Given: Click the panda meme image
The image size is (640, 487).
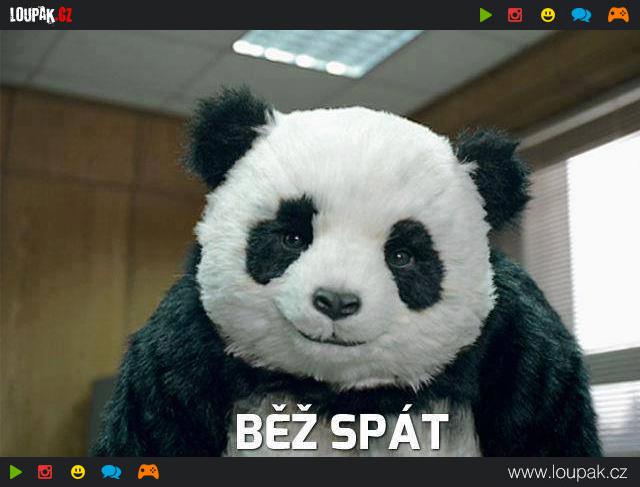Looking at the screenshot, I should [320, 243].
